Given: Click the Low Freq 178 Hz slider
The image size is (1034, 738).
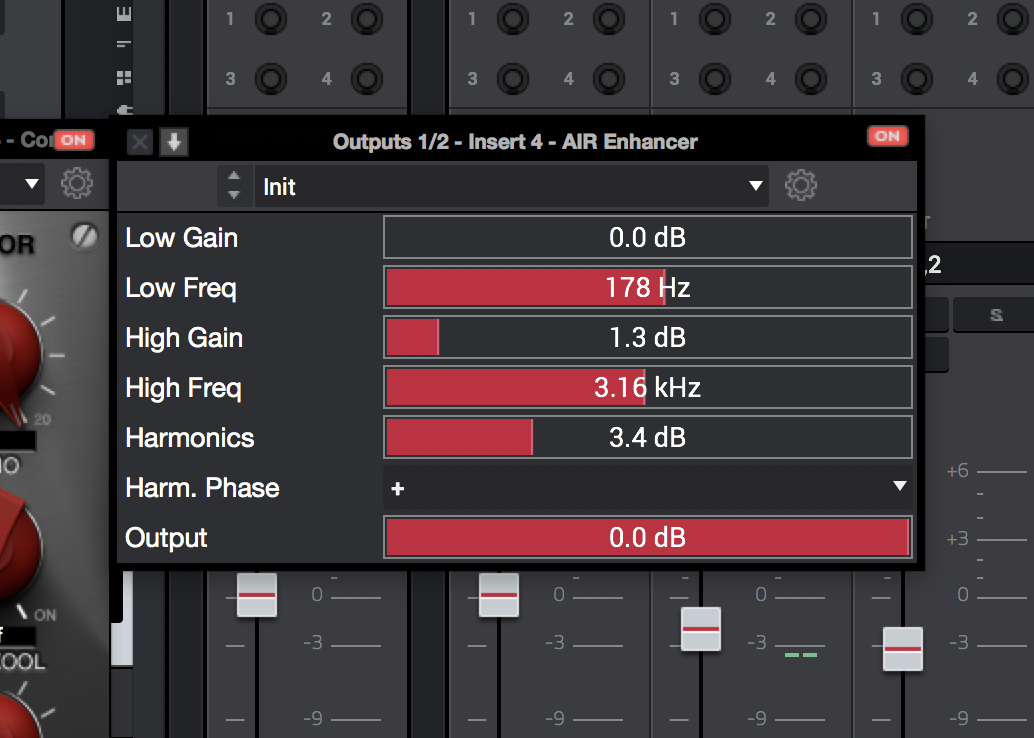Looking at the screenshot, I should [x=647, y=288].
